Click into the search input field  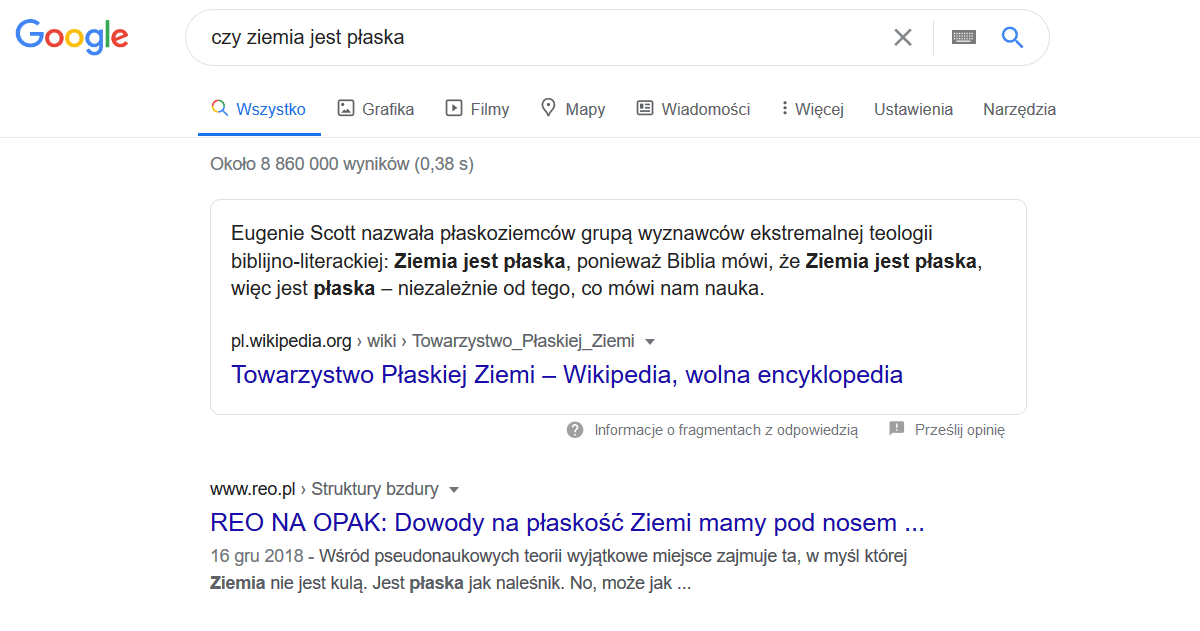click(540, 38)
